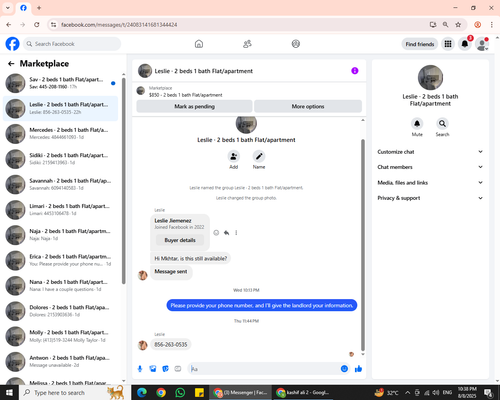500x400 pixels.
Task: Open Molly conversation in list
Action: (x=60, y=336)
